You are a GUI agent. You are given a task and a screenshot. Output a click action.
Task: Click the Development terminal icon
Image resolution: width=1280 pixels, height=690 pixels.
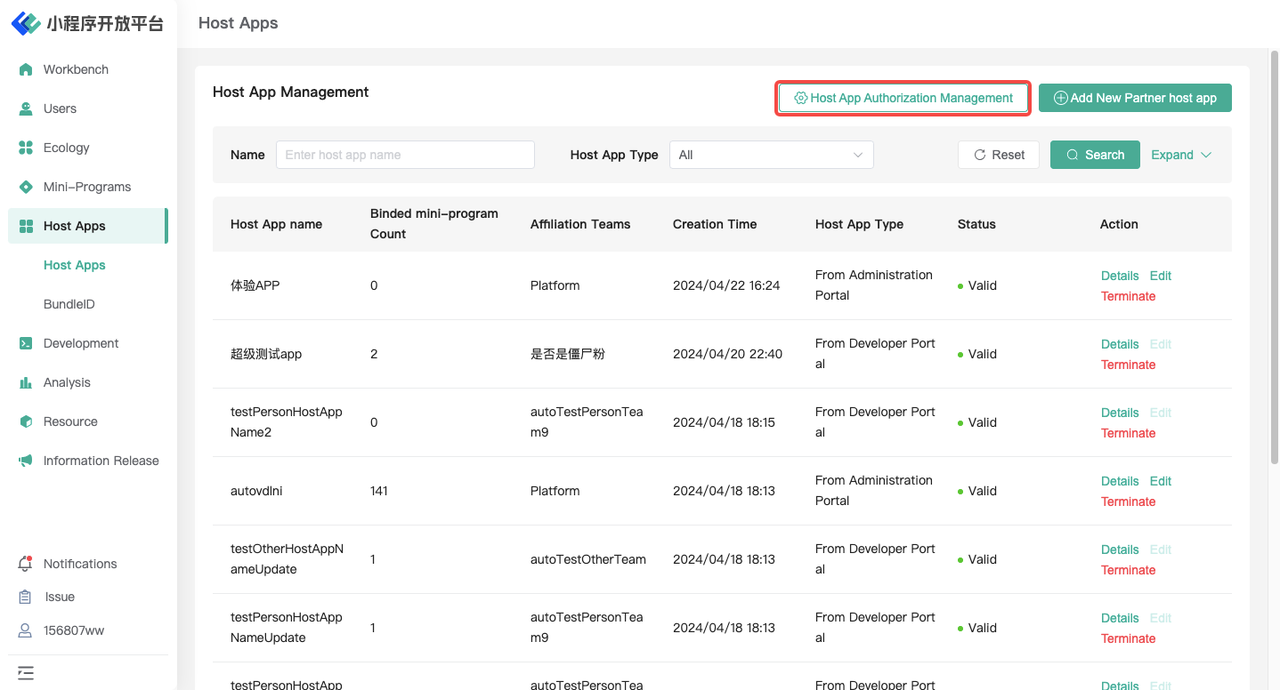click(x=26, y=344)
